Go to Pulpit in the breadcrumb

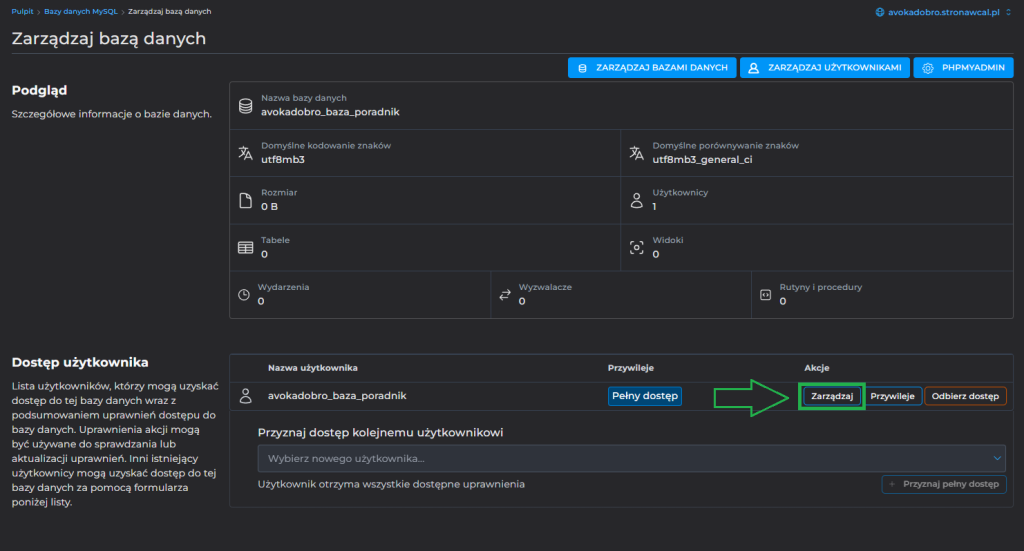coord(22,11)
